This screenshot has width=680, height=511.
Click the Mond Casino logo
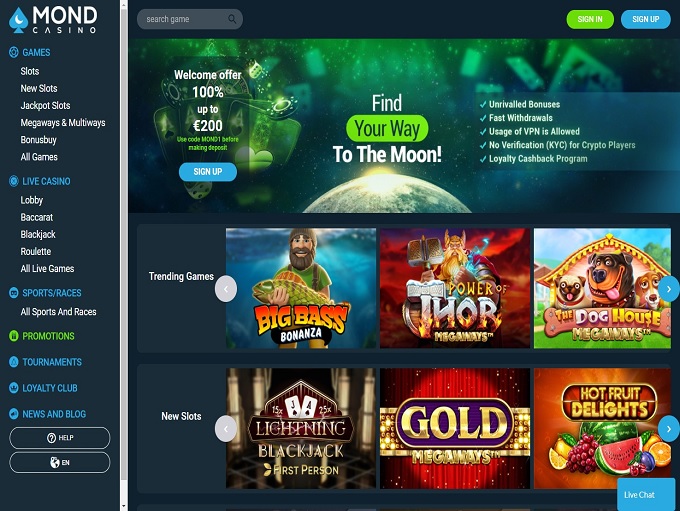[x=53, y=20]
